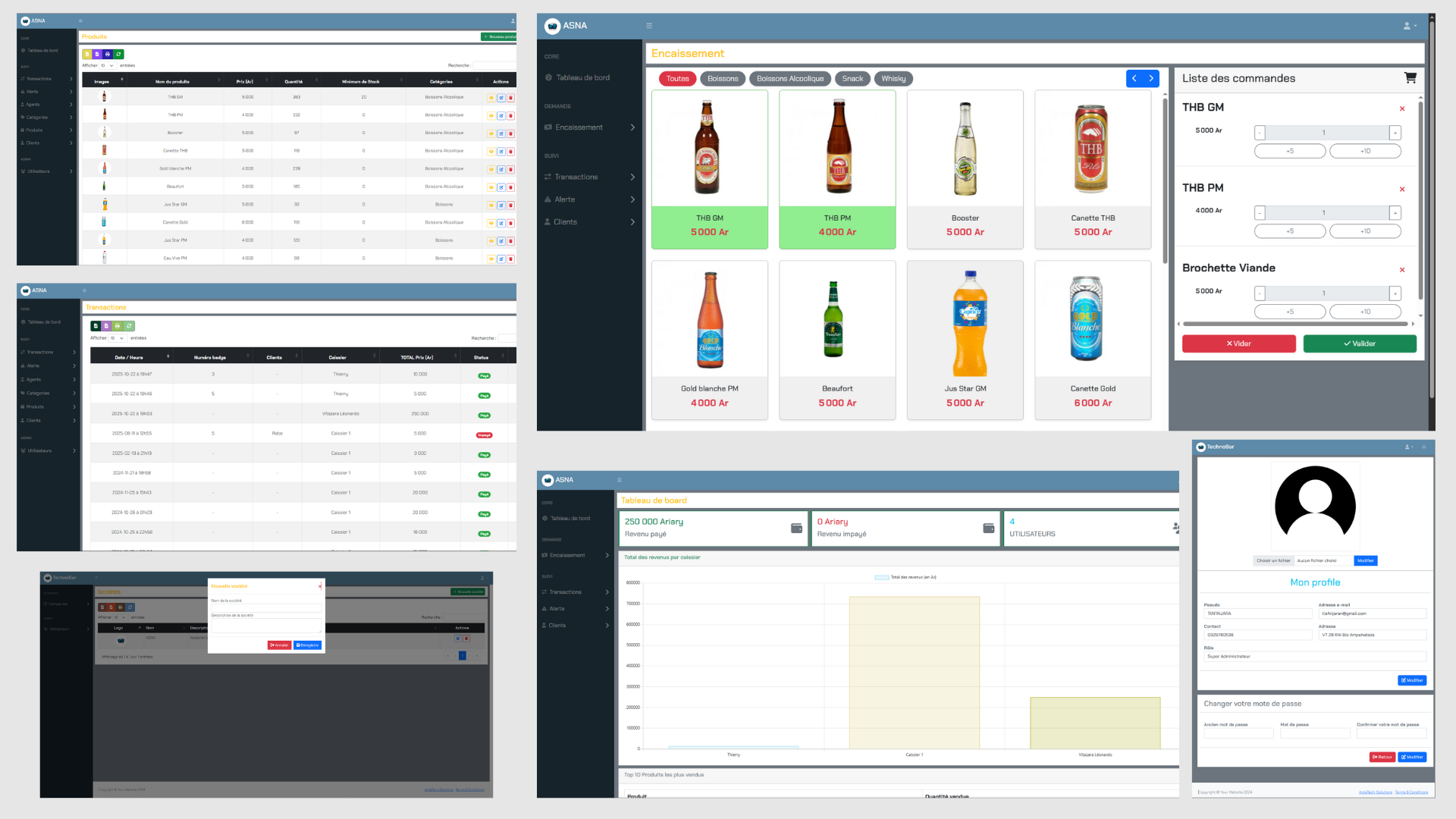Expand the Transactions sidebar menu

pos(632,177)
